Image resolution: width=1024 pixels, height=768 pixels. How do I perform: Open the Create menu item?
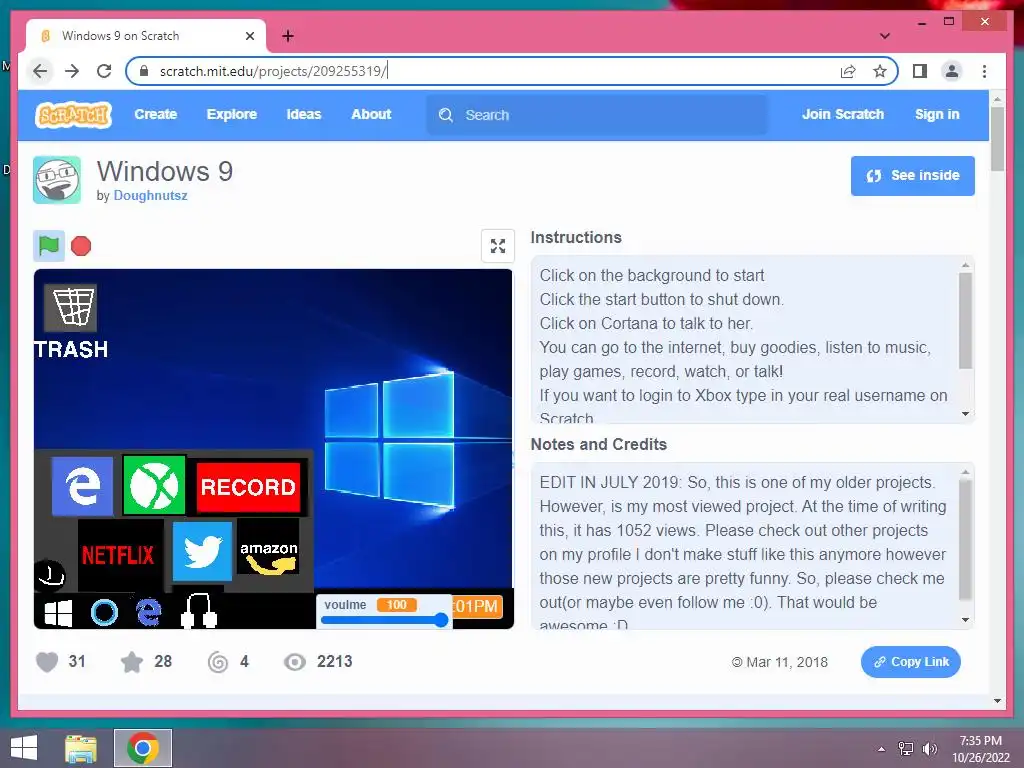click(x=155, y=114)
